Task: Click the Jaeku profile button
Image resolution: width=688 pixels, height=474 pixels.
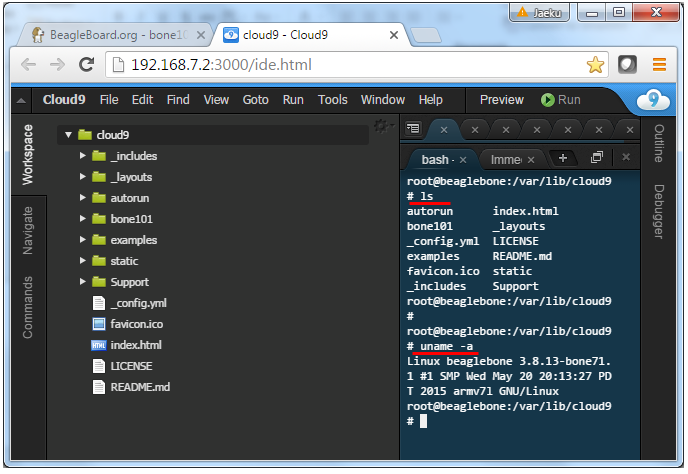Action: [x=539, y=12]
